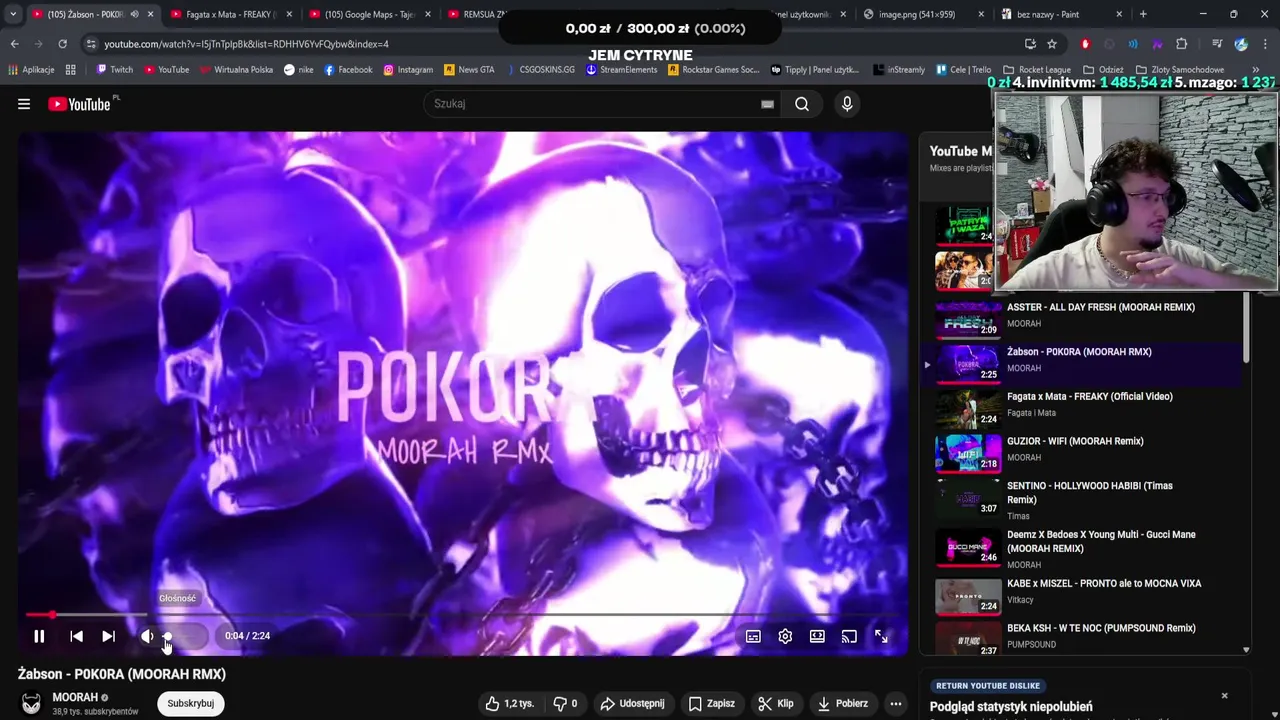Enter fullscreen mode in player
Viewport: 1280px width, 720px height.
coord(881,636)
